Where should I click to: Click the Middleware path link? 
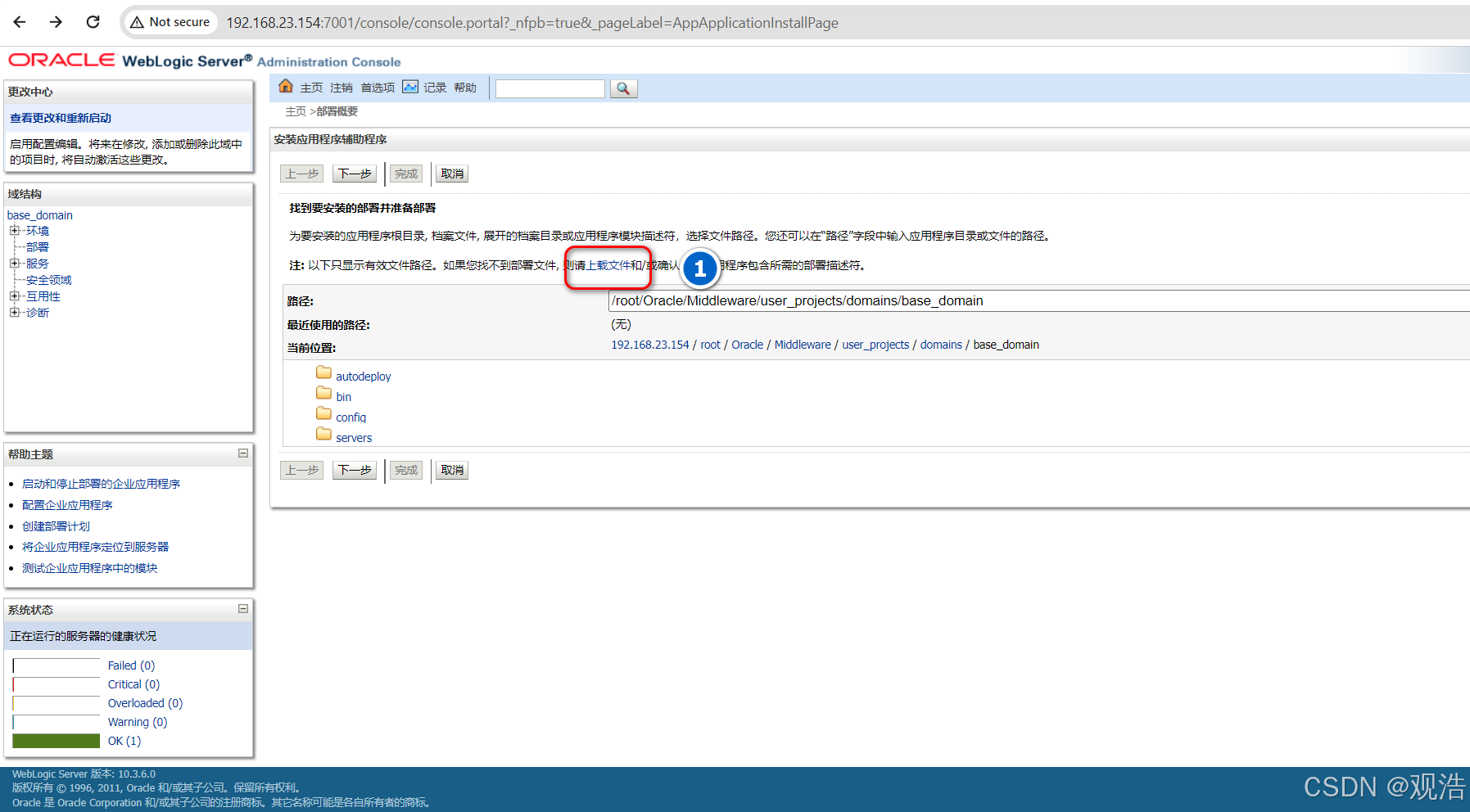(803, 345)
